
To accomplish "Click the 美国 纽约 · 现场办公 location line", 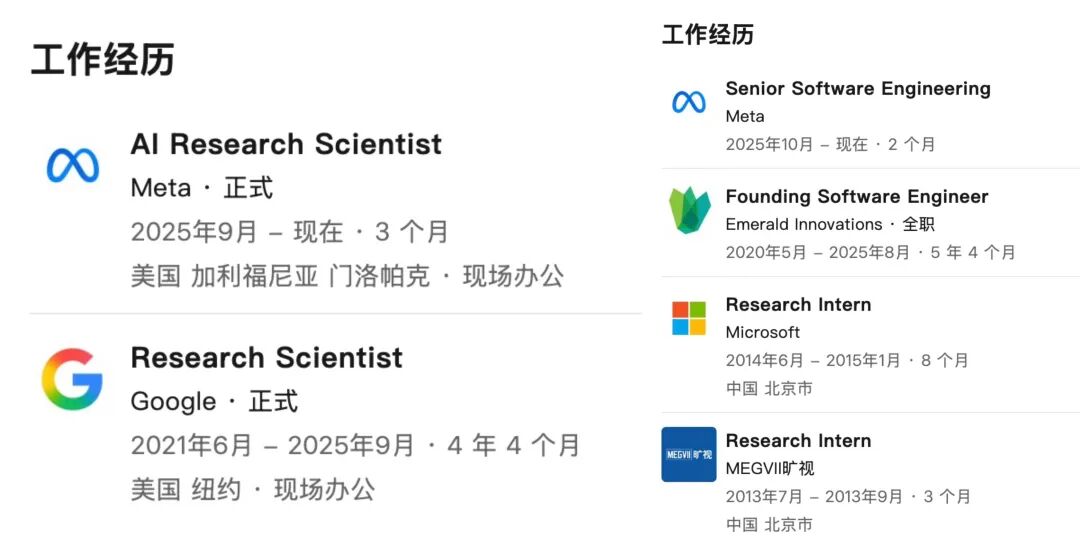I will (253, 490).
